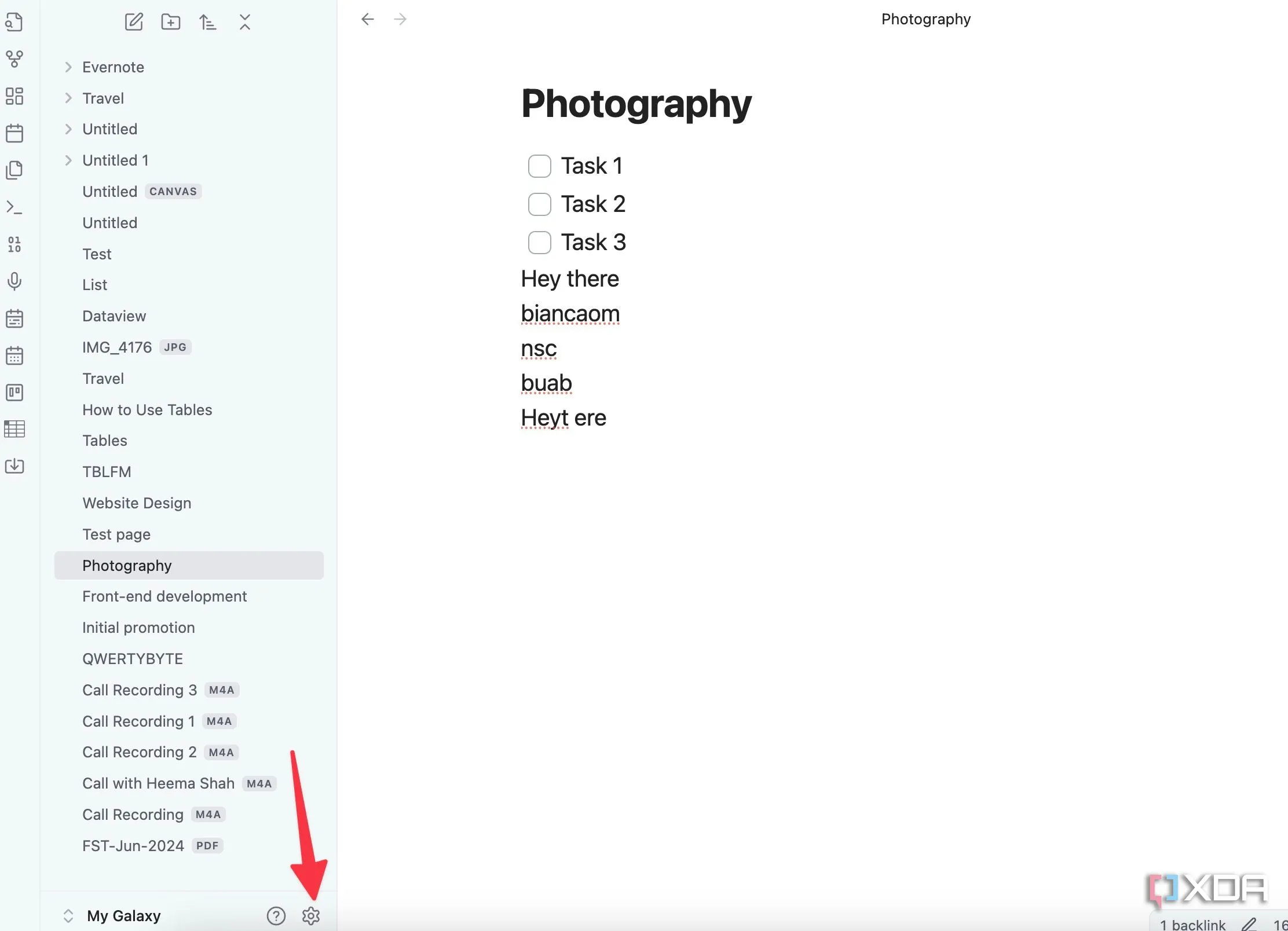Open the settings gear icon
Viewport: 1288px width, 931px height.
pyautogui.click(x=311, y=915)
